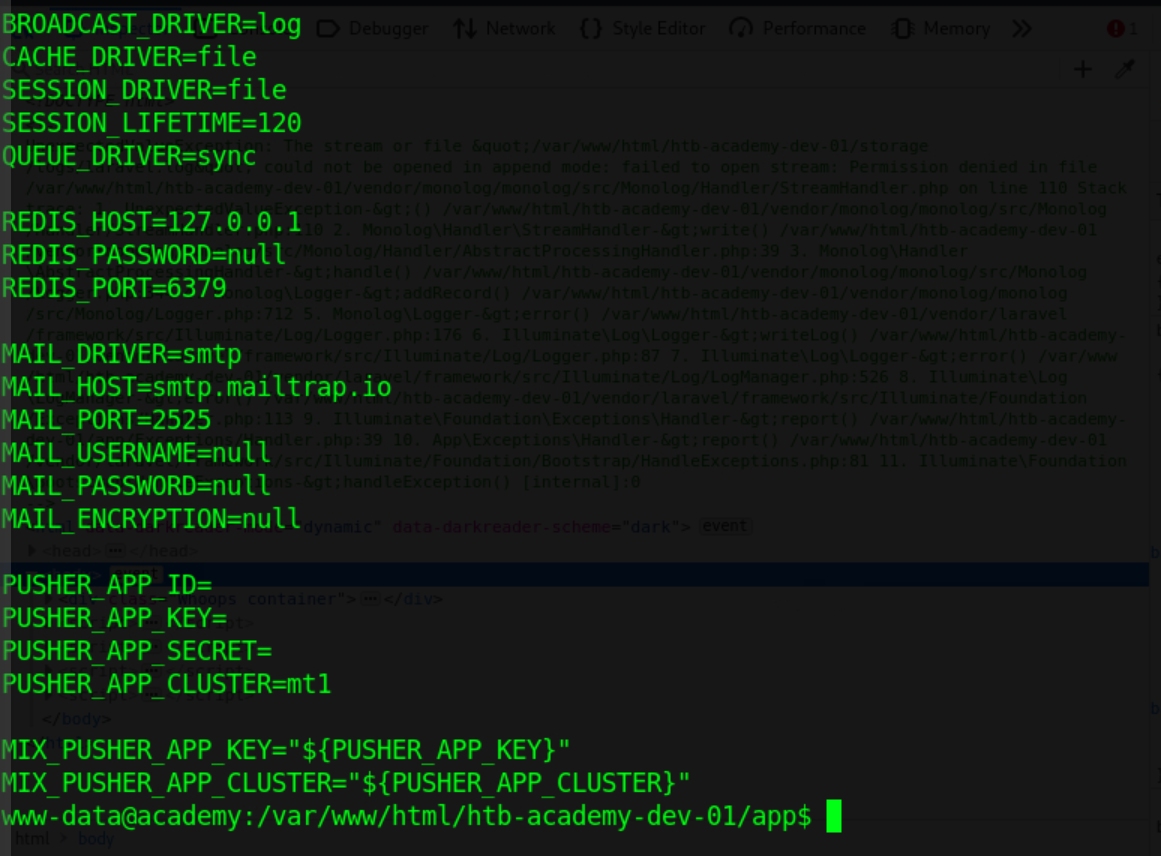1161x856 pixels.
Task: Expand the head element ellipsis badge
Action: point(115,551)
